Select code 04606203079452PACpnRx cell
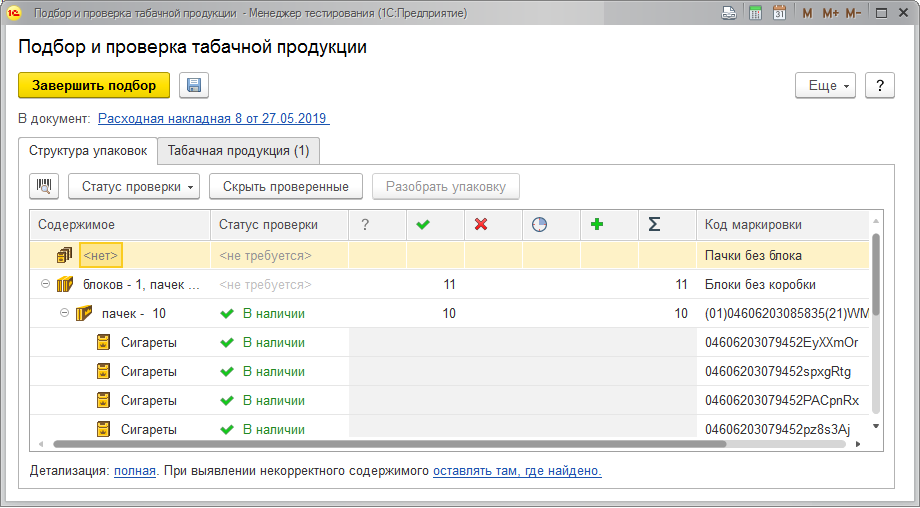The width and height of the screenshot is (920, 508). (x=782, y=401)
